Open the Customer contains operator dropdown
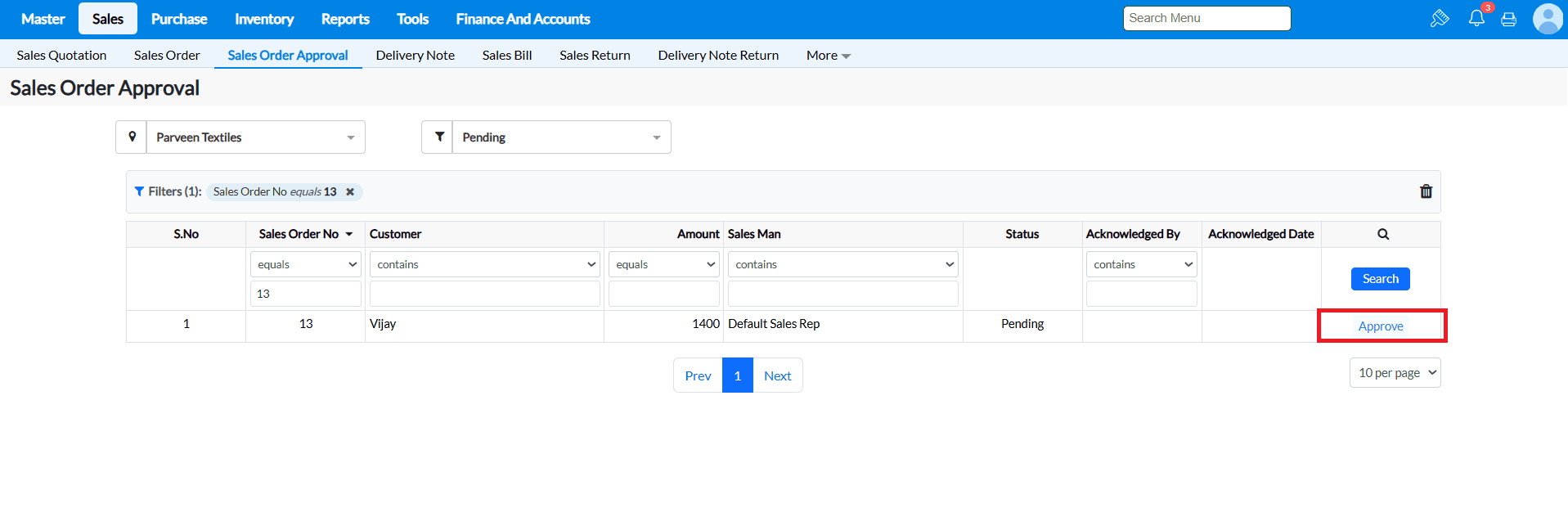This screenshot has height=517, width=1568. pyautogui.click(x=484, y=264)
